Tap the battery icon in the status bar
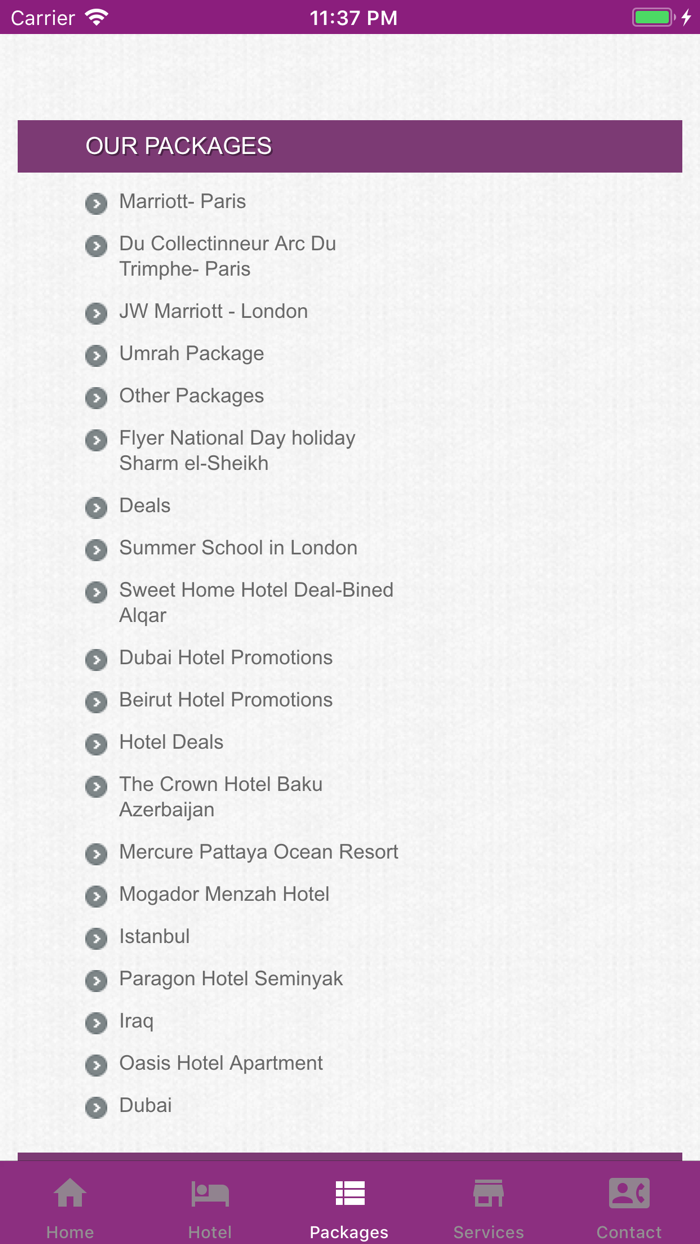This screenshot has width=700, height=1244. [651, 16]
